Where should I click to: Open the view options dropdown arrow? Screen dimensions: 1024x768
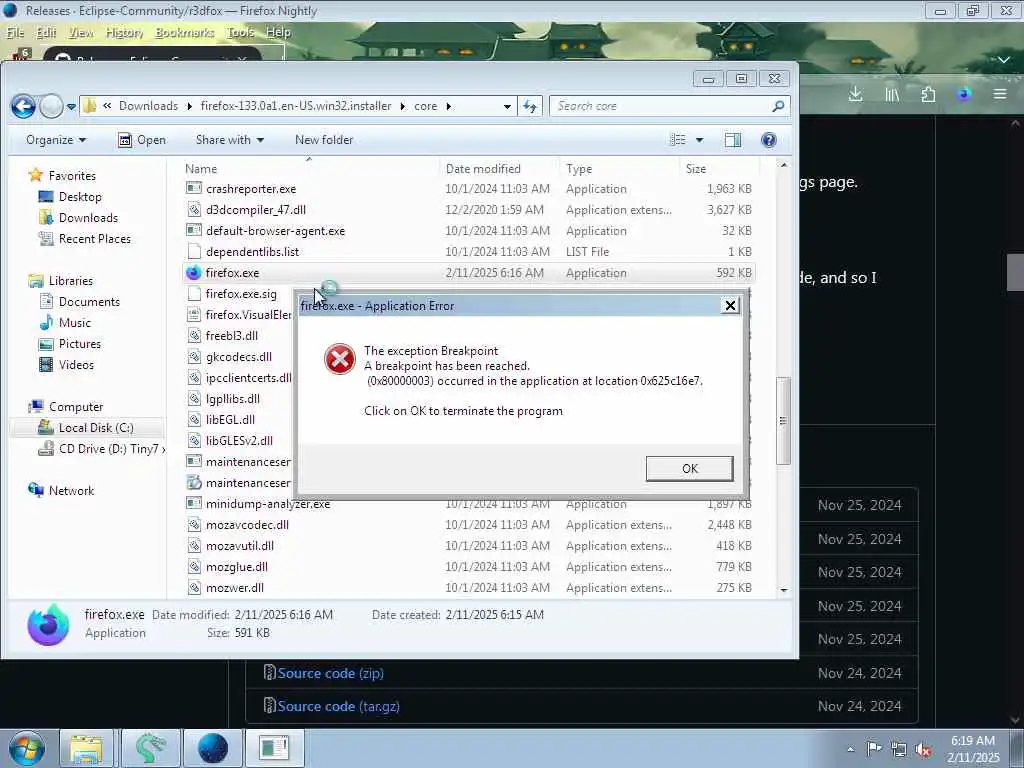pos(699,140)
